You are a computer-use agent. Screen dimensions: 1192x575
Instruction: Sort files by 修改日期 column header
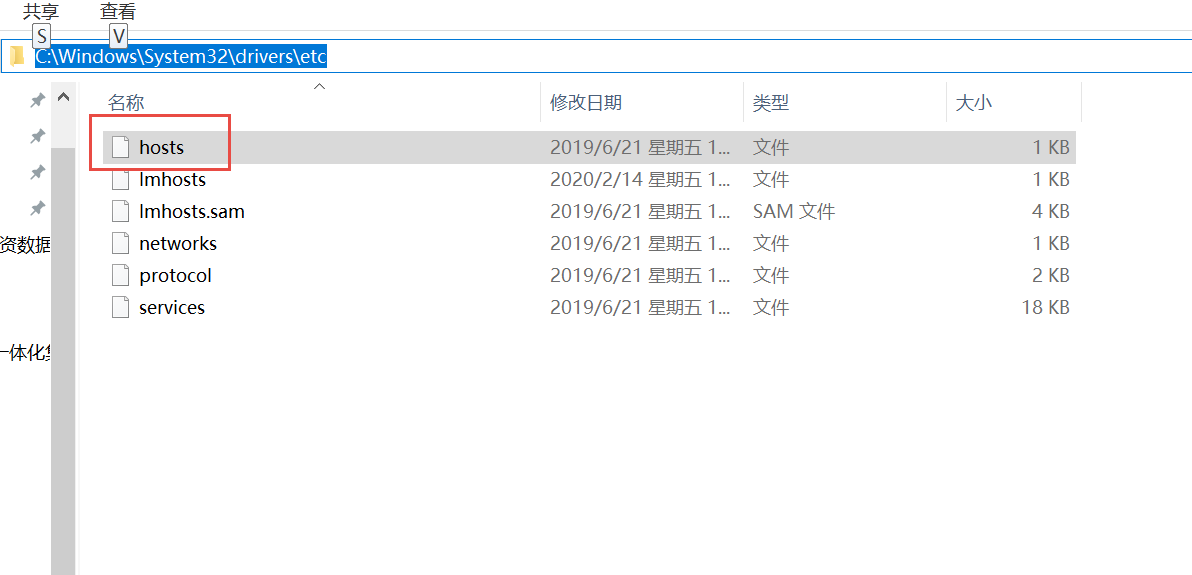586,103
